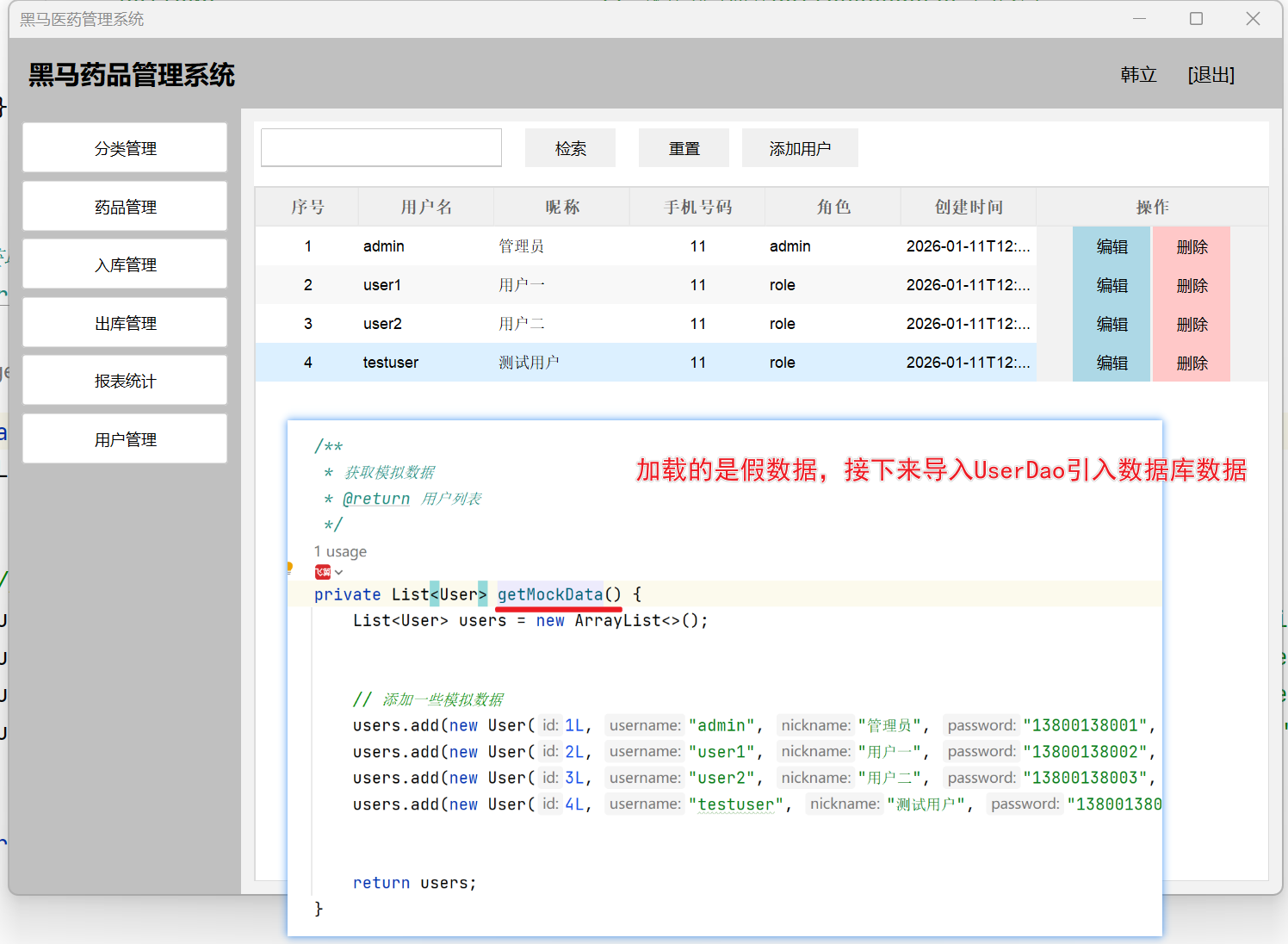Click the 创建时间 column header
The image size is (1288, 944).
[x=969, y=207]
